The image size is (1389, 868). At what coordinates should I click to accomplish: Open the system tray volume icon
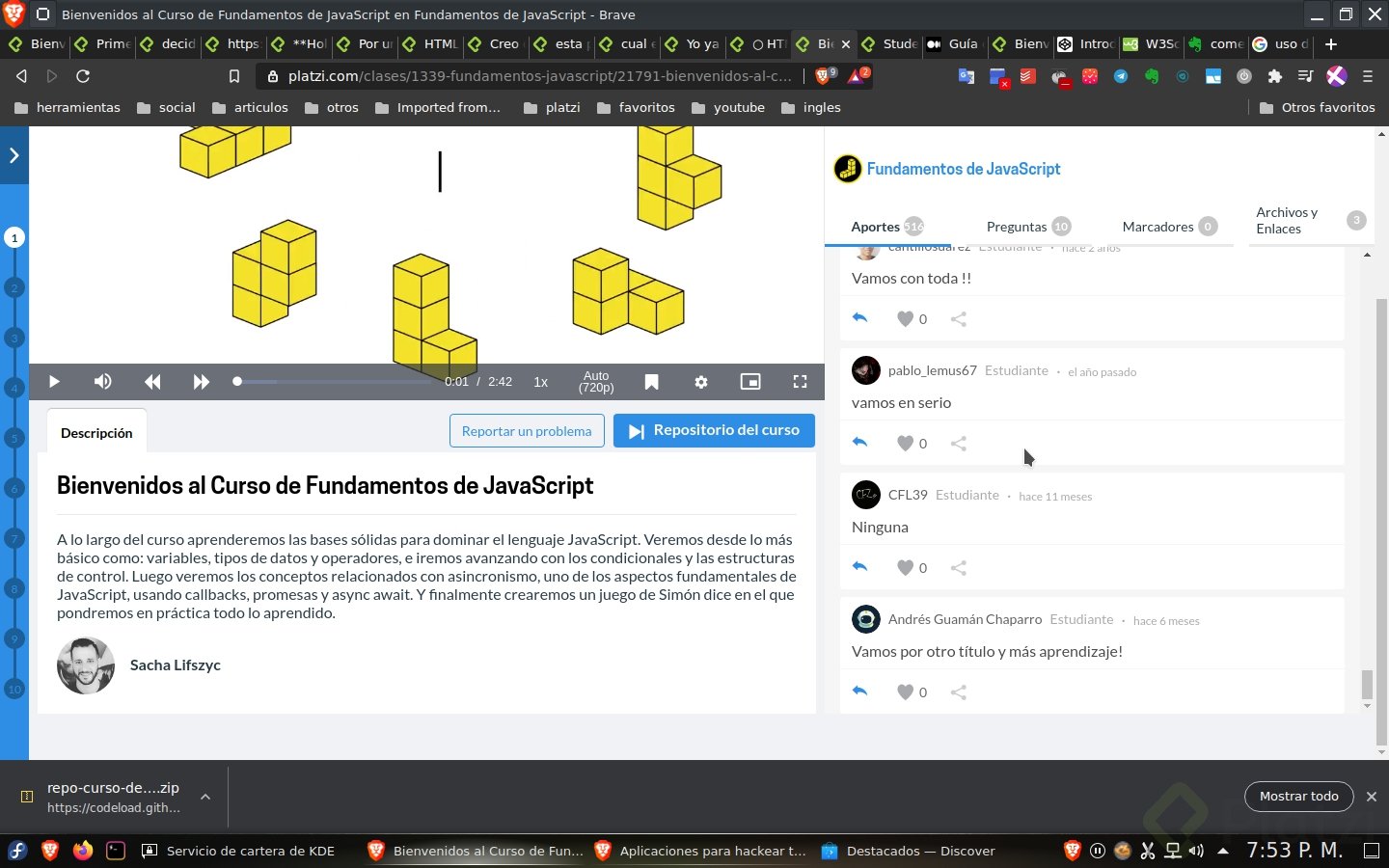click(x=1196, y=851)
